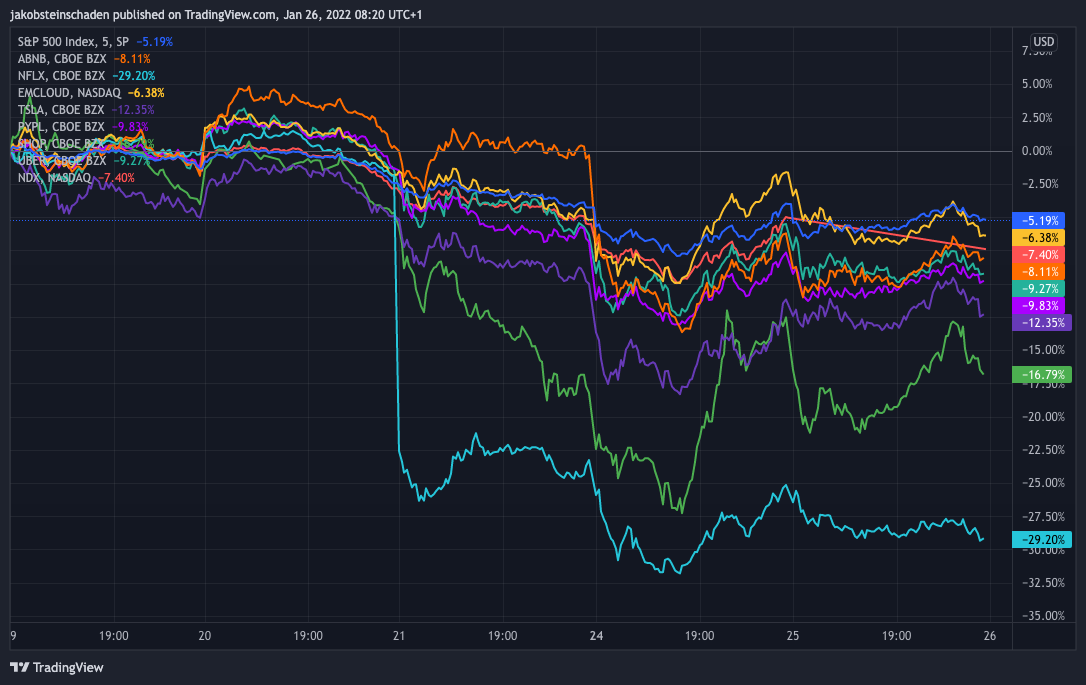Click the -15.00% tick on price axis
The image size is (1086, 685).
pyautogui.click(x=1043, y=350)
